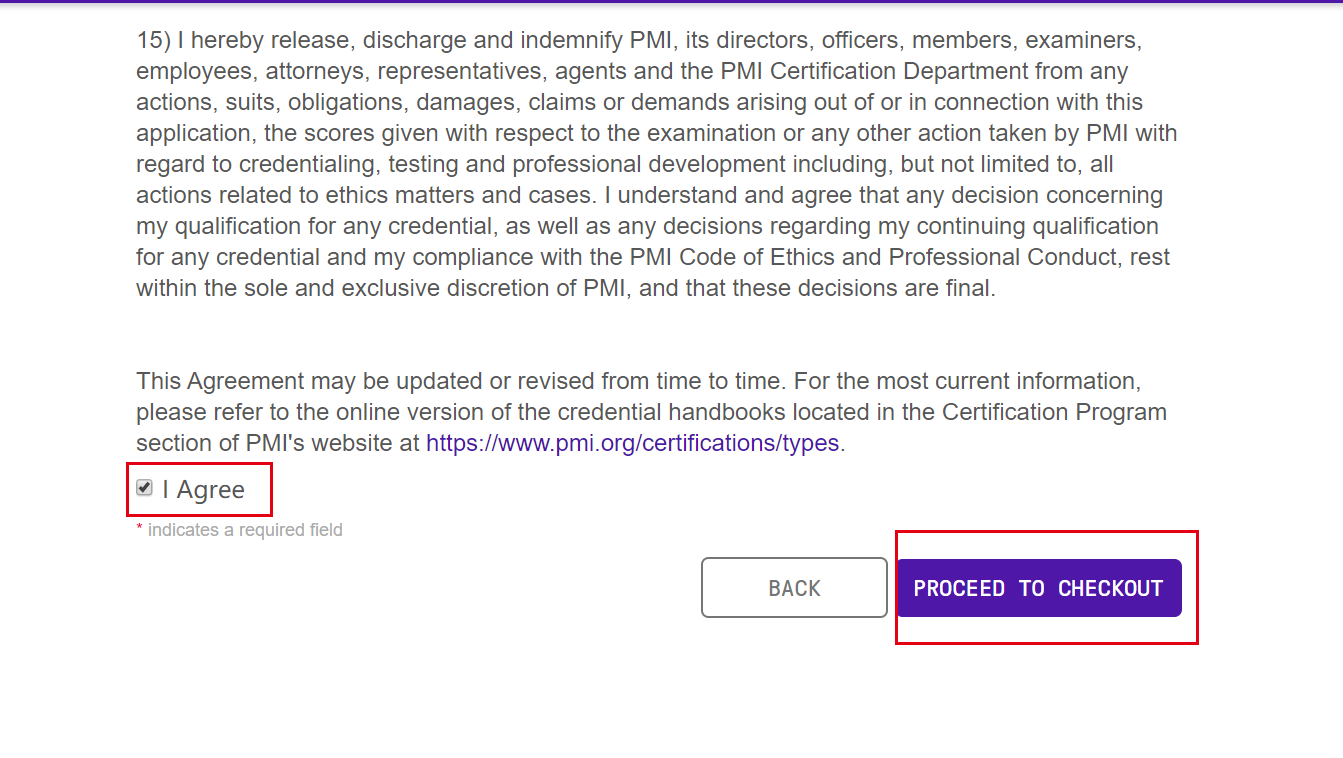Click the clause number "15)"
Screen dimensions: 1343x758
(x=154, y=41)
